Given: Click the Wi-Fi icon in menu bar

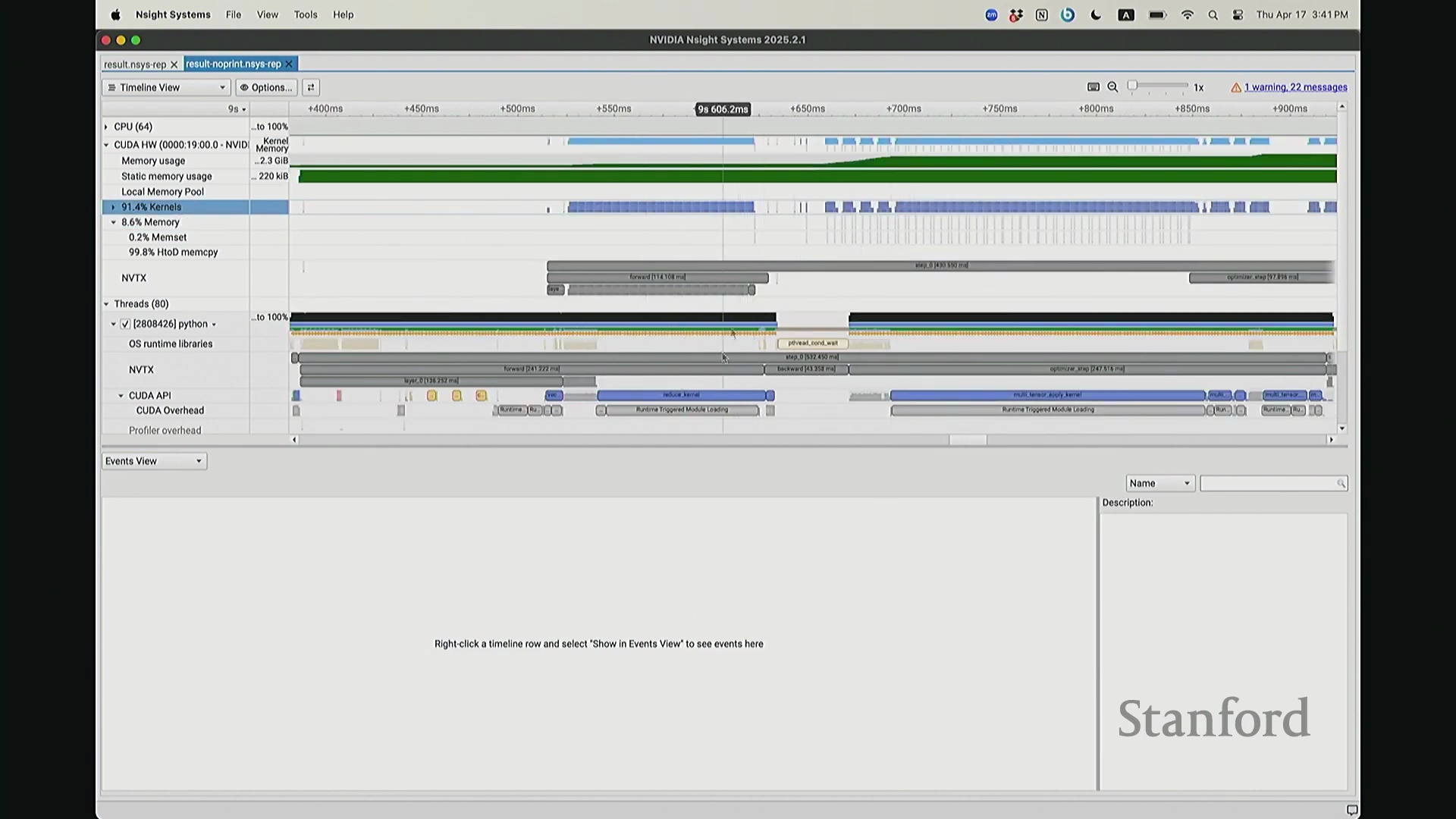Looking at the screenshot, I should click(x=1187, y=15).
